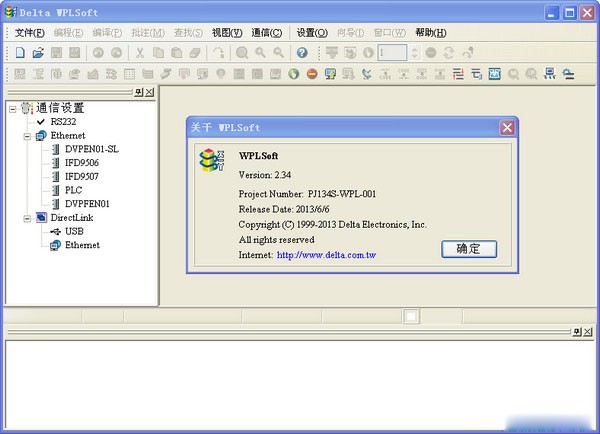Pin the left communication panel

pos(139,92)
